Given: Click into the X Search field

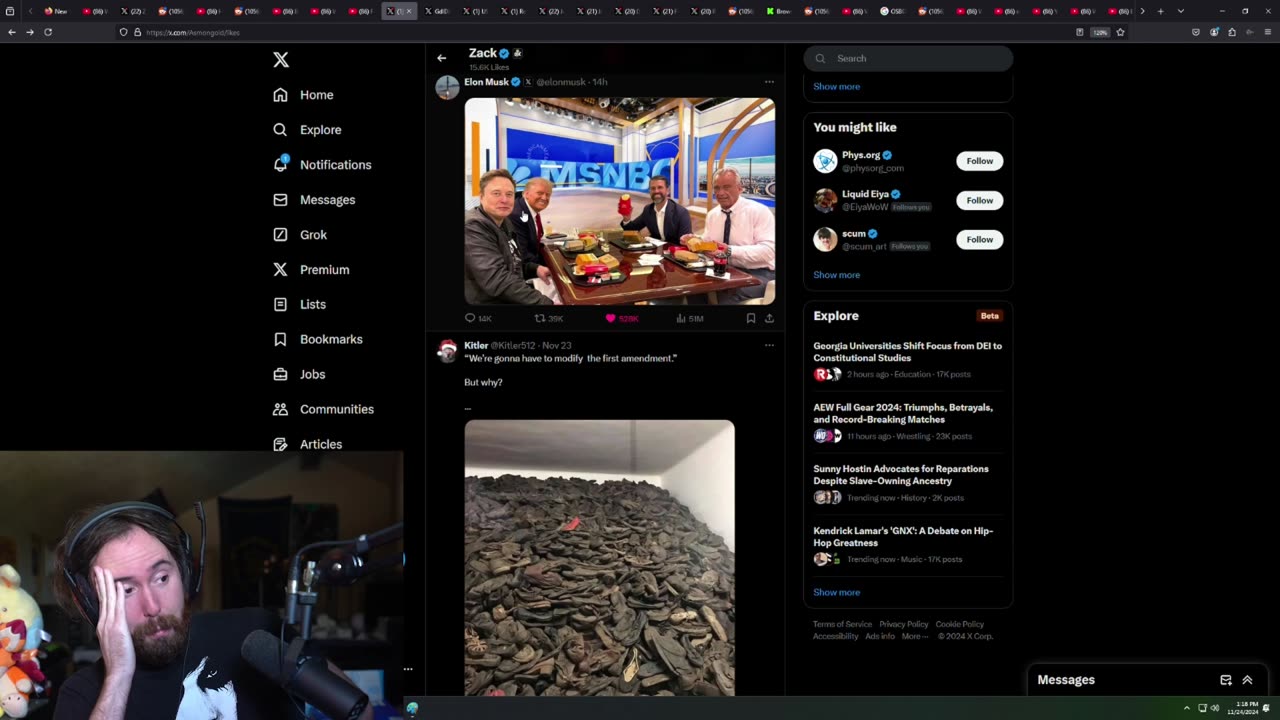Looking at the screenshot, I should coord(908,58).
